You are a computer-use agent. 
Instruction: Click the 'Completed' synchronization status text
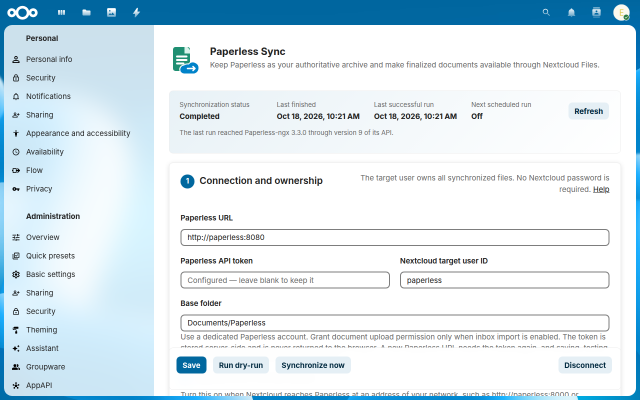[200, 116]
